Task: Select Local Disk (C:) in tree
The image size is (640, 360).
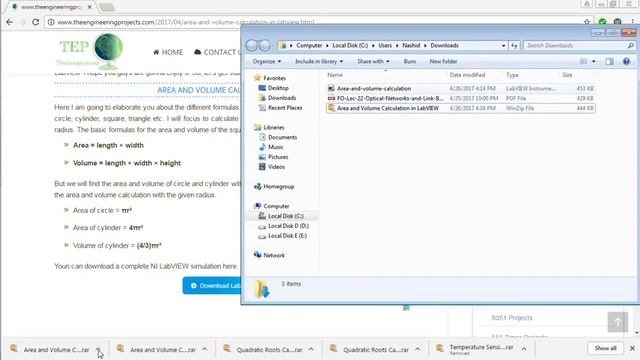Action: click(x=286, y=216)
